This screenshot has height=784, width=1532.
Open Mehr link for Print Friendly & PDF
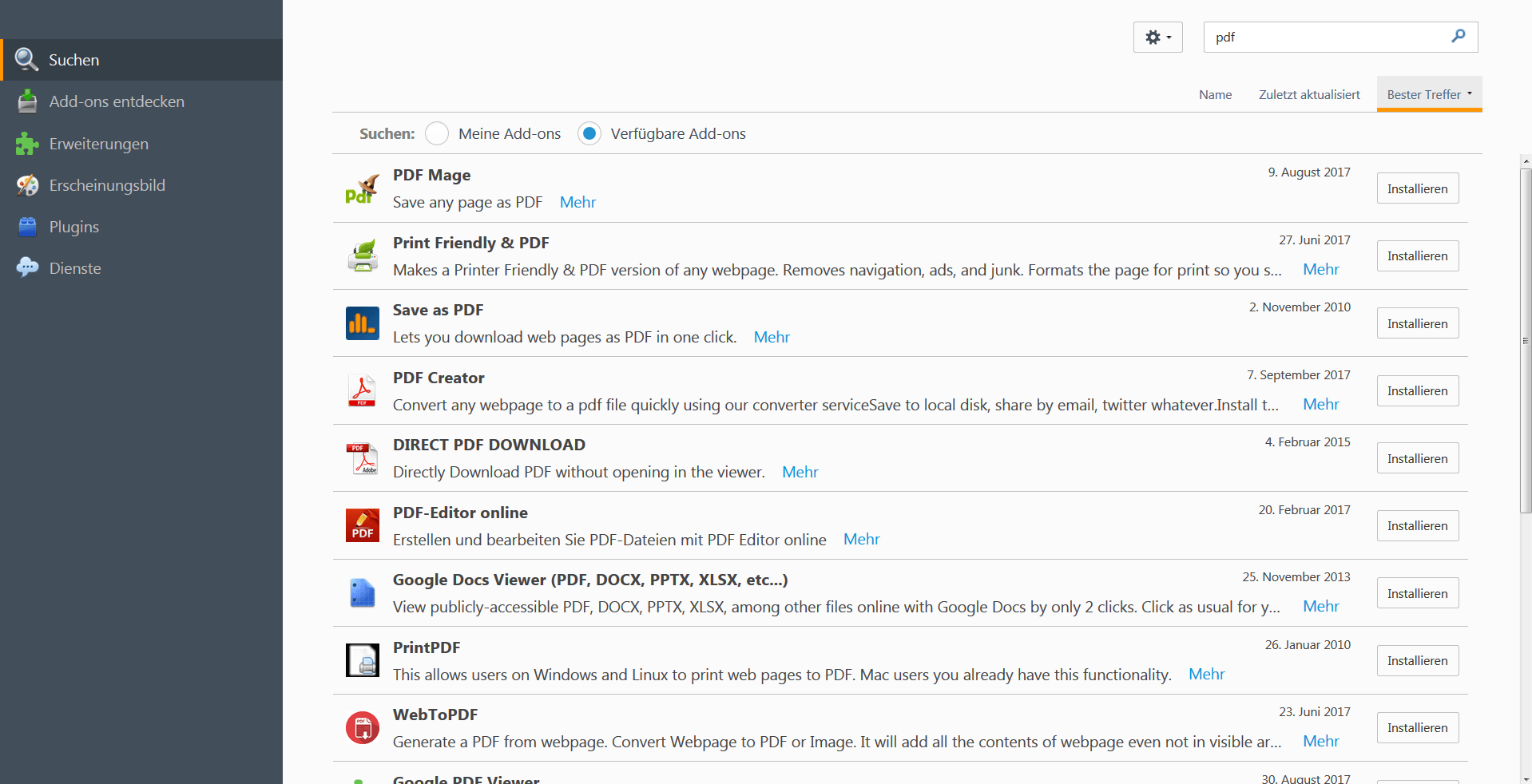point(1320,269)
